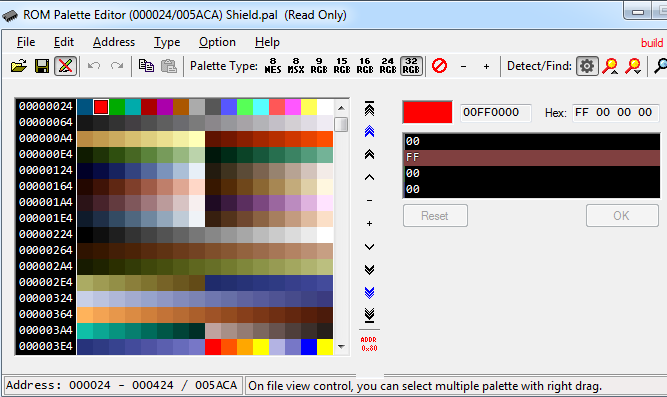
Task: Click address label 00000224
Action: tap(46, 234)
